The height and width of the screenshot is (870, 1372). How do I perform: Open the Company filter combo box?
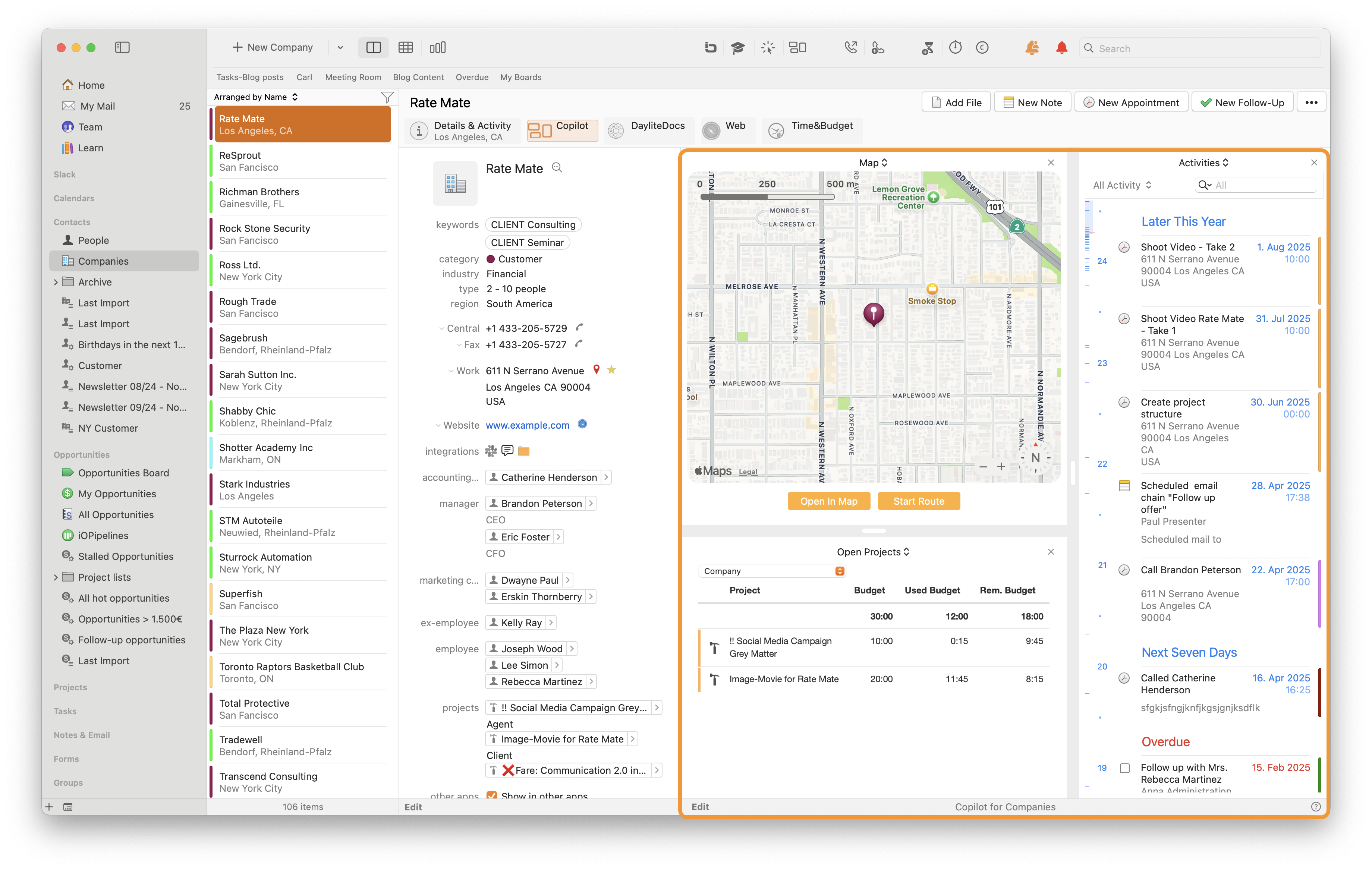771,571
